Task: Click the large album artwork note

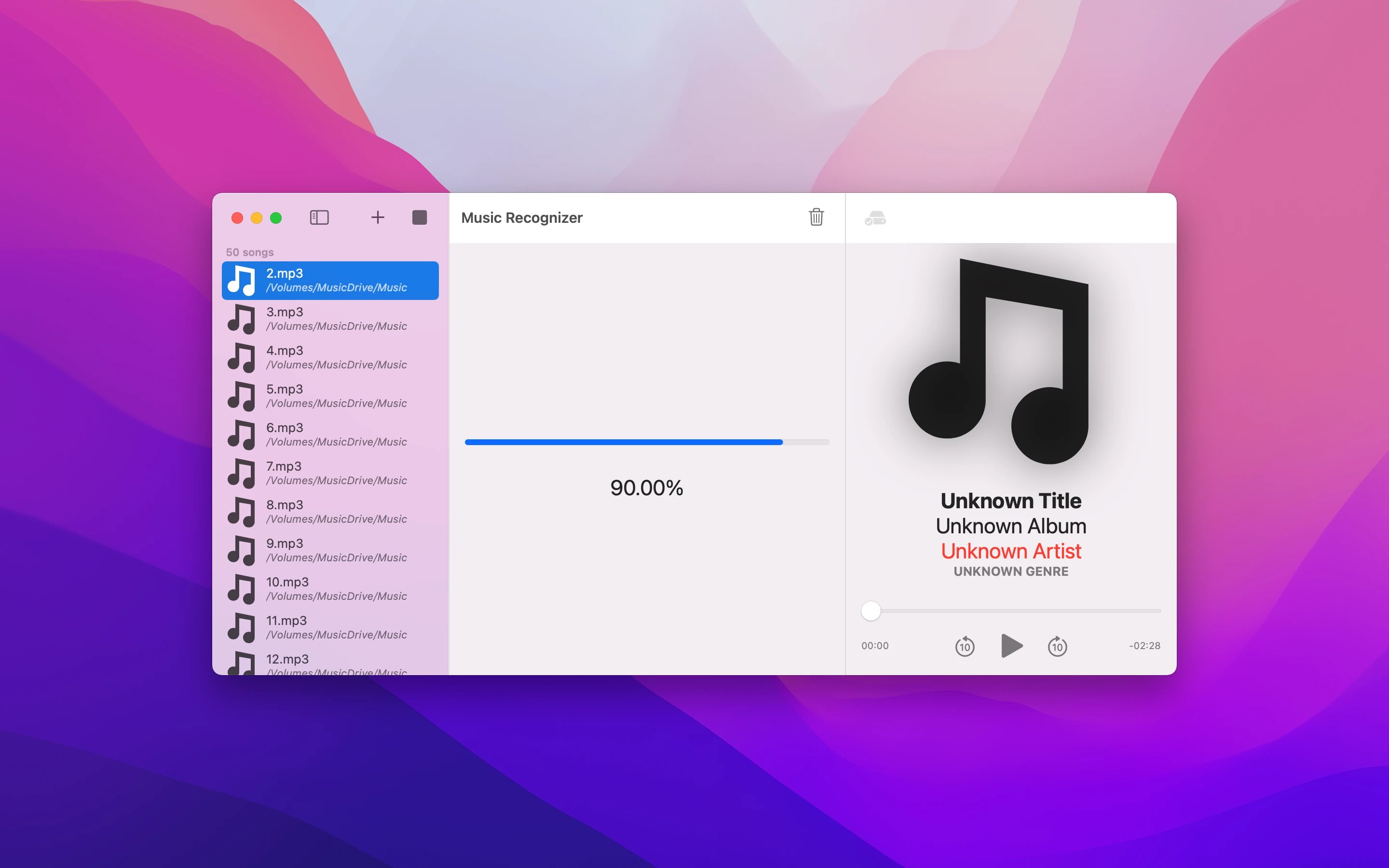Action: click(x=999, y=362)
